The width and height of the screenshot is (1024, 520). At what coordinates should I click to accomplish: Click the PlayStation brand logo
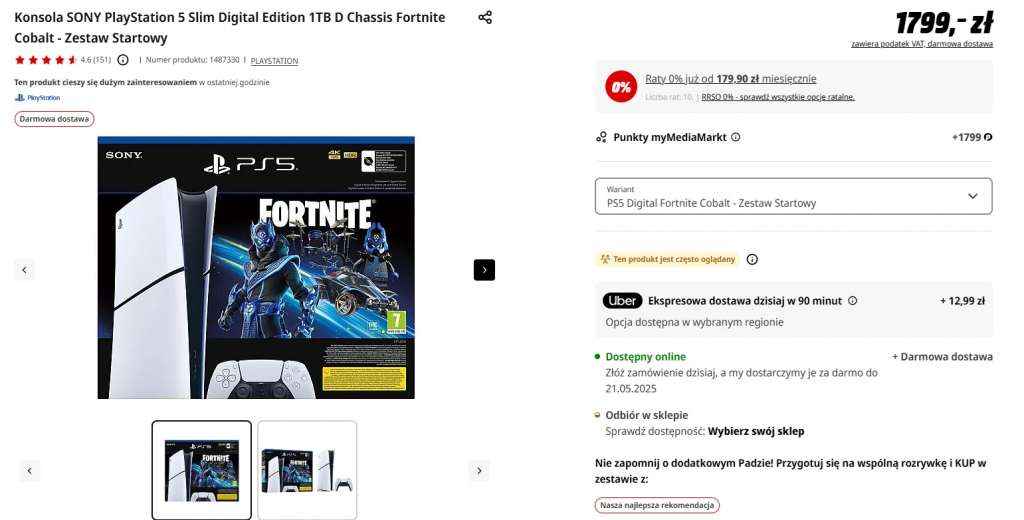click(37, 98)
